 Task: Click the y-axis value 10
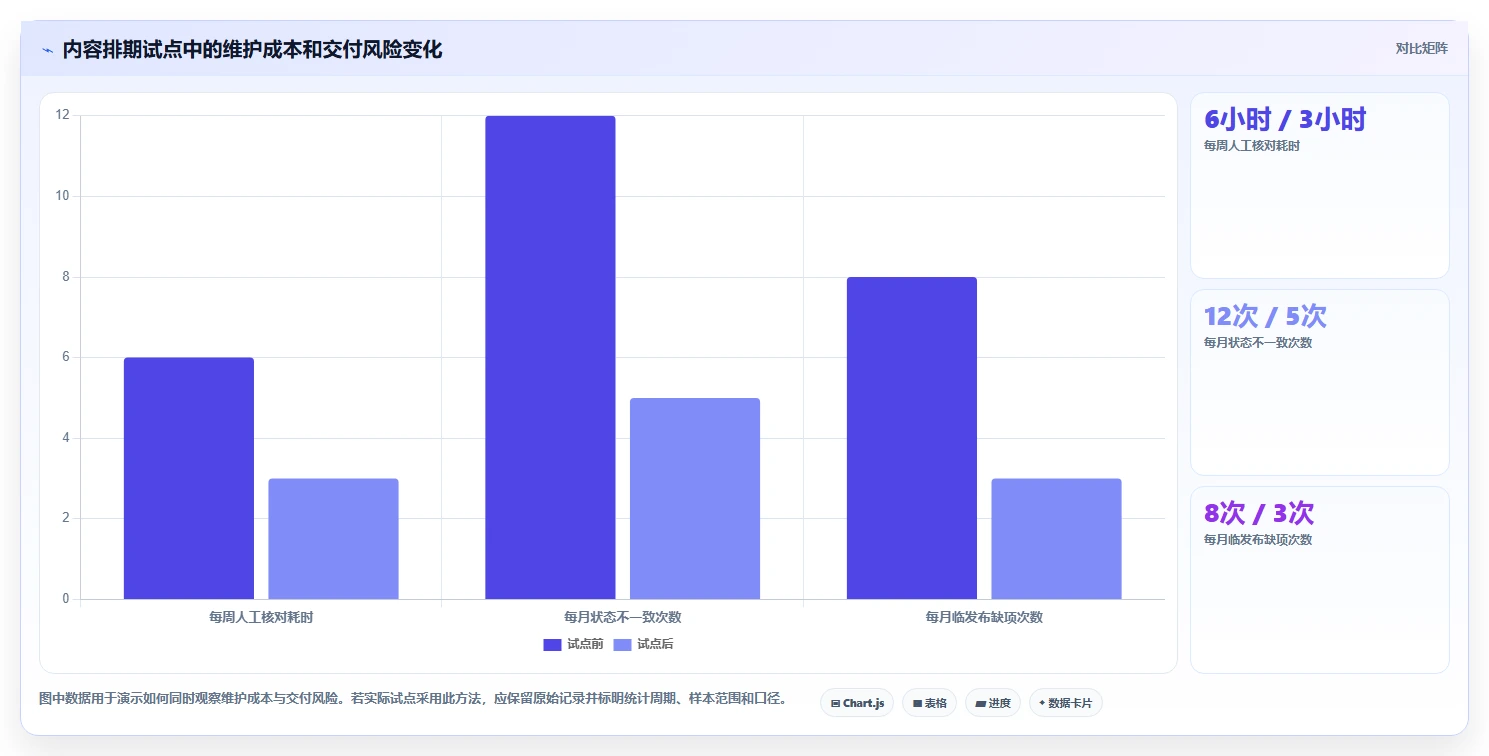click(x=63, y=196)
